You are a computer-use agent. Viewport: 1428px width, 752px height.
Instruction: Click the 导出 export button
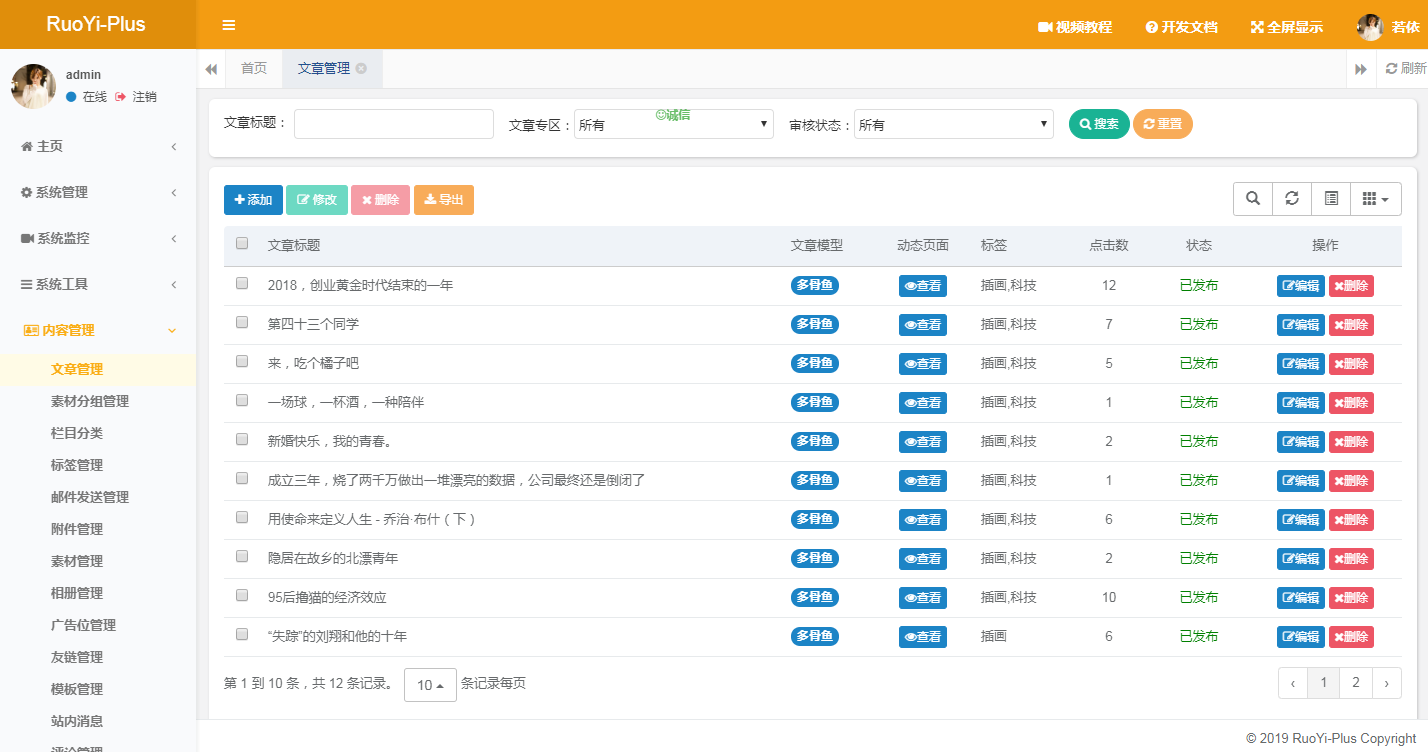pos(444,200)
